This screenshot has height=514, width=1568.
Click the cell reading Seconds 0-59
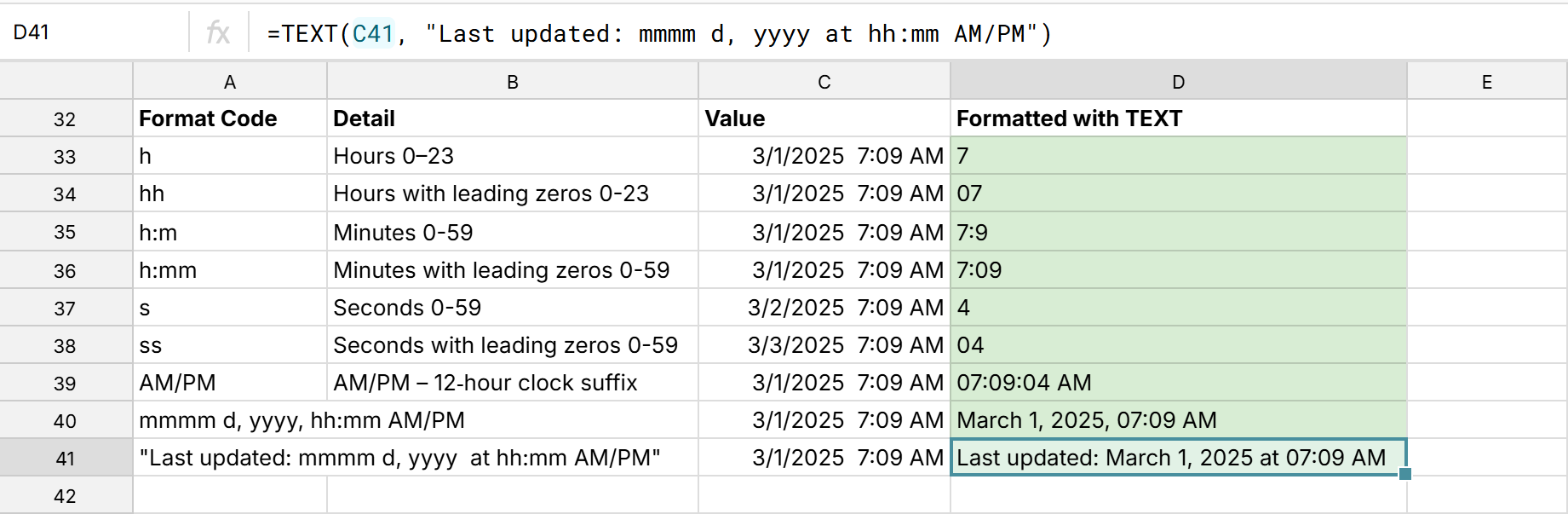pos(512,307)
